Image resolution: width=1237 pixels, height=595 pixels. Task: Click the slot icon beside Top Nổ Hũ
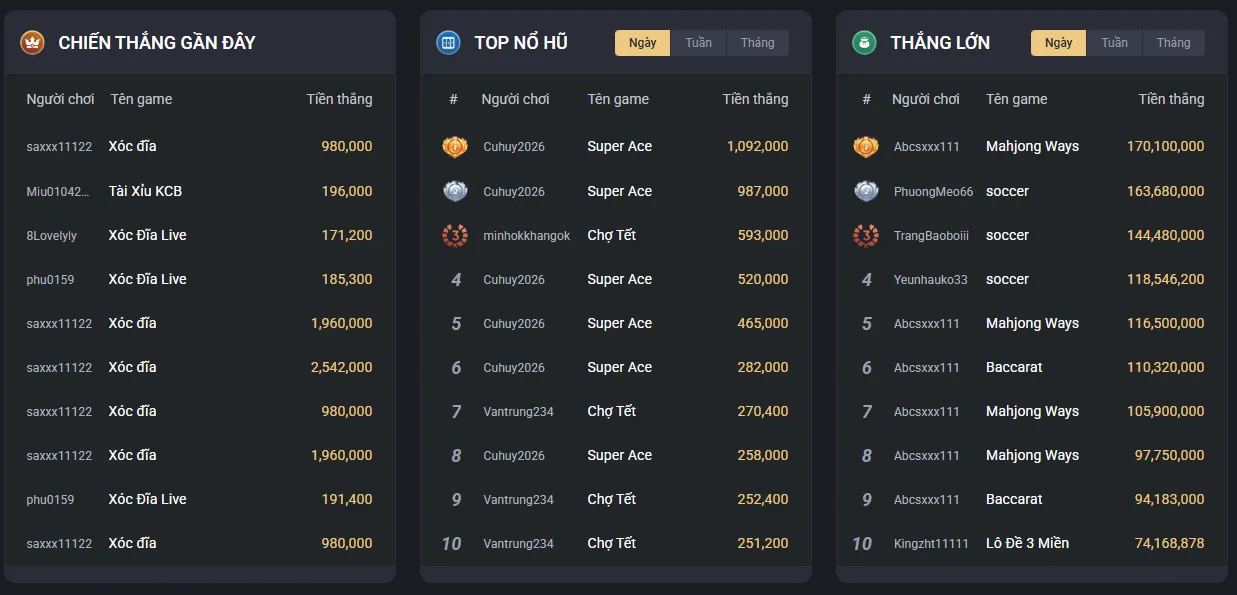click(448, 43)
